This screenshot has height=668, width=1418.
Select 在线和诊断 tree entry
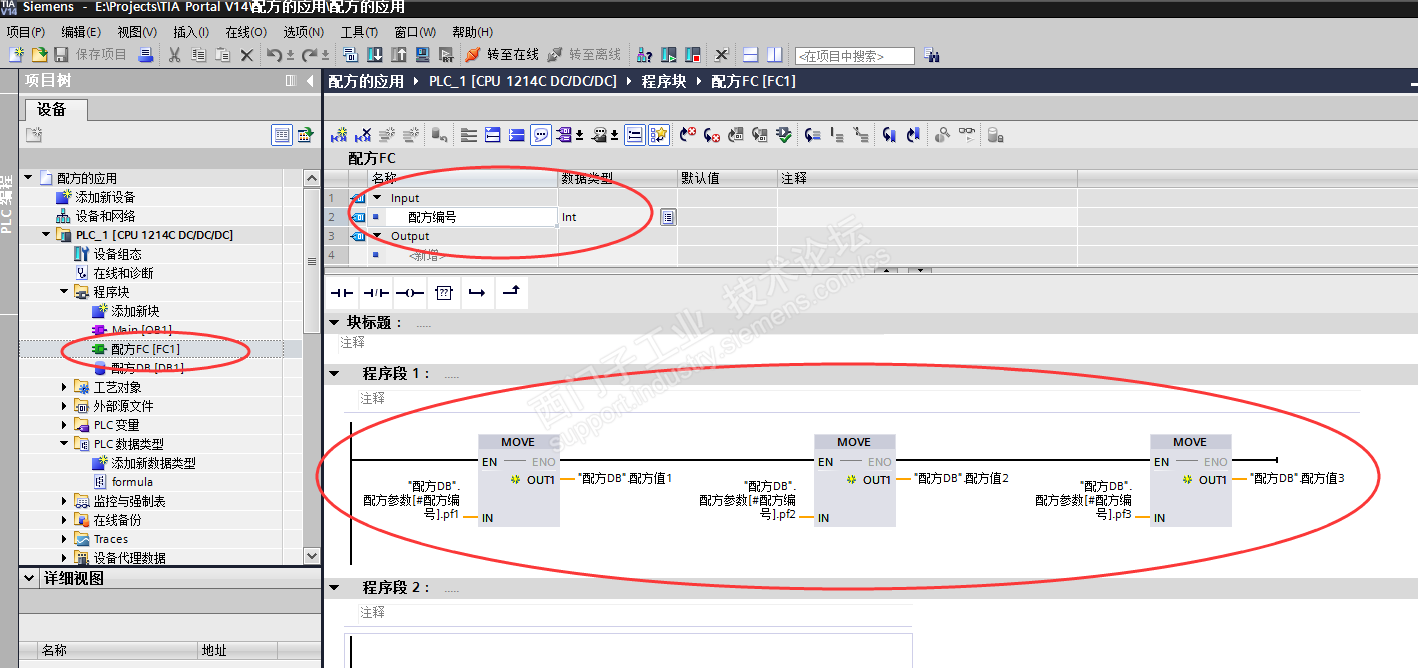point(123,273)
